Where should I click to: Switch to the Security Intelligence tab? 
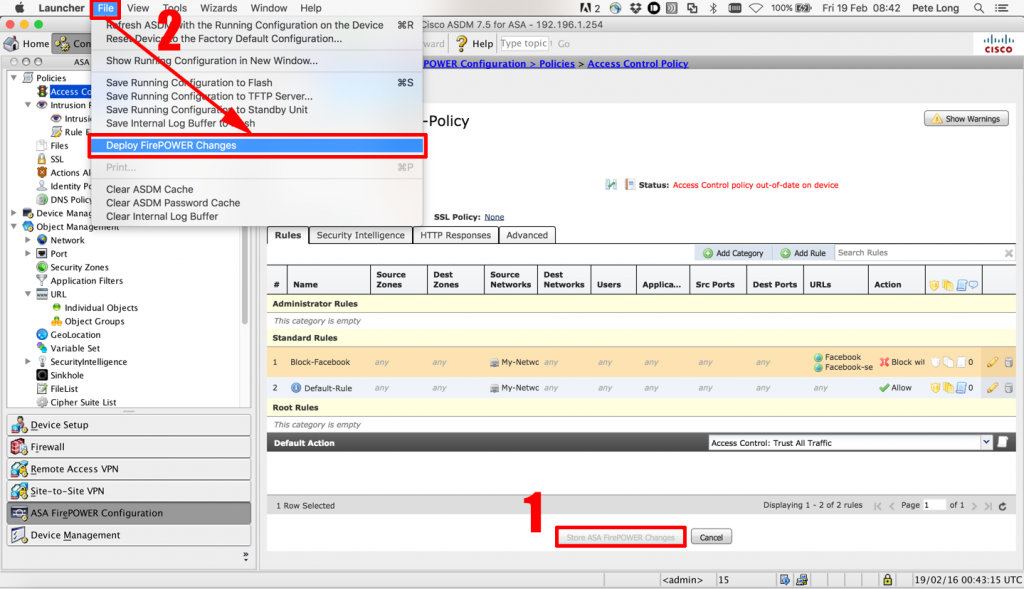tap(362, 235)
